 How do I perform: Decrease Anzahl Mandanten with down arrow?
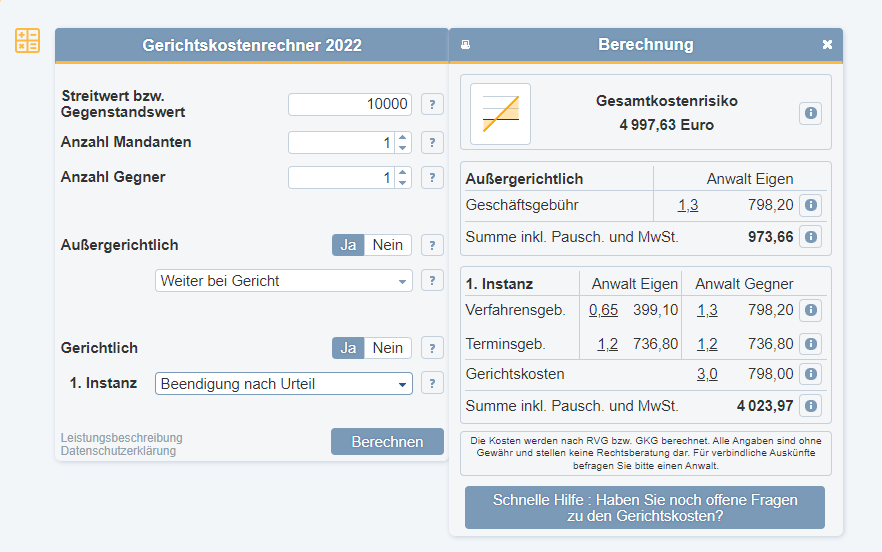pos(403,148)
